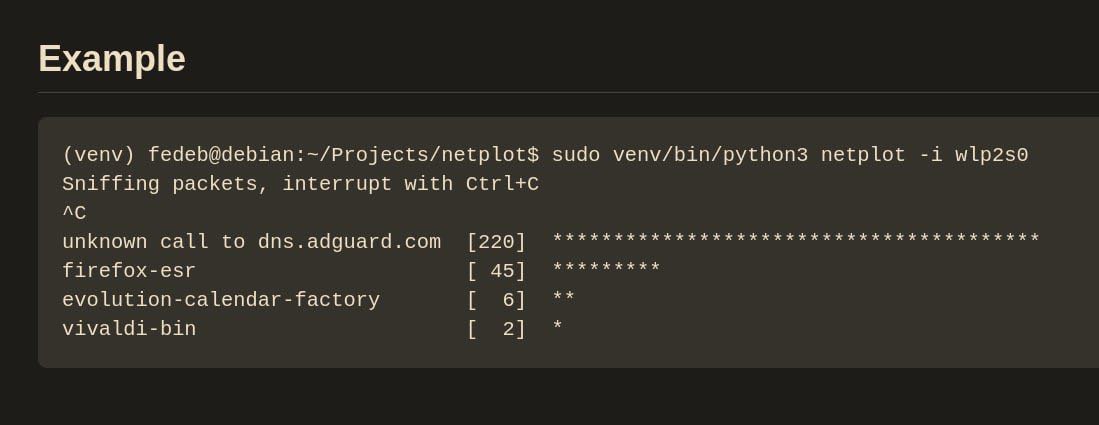Click the vivaldi-bin process name
The image size is (1099, 425).
pos(129,329)
